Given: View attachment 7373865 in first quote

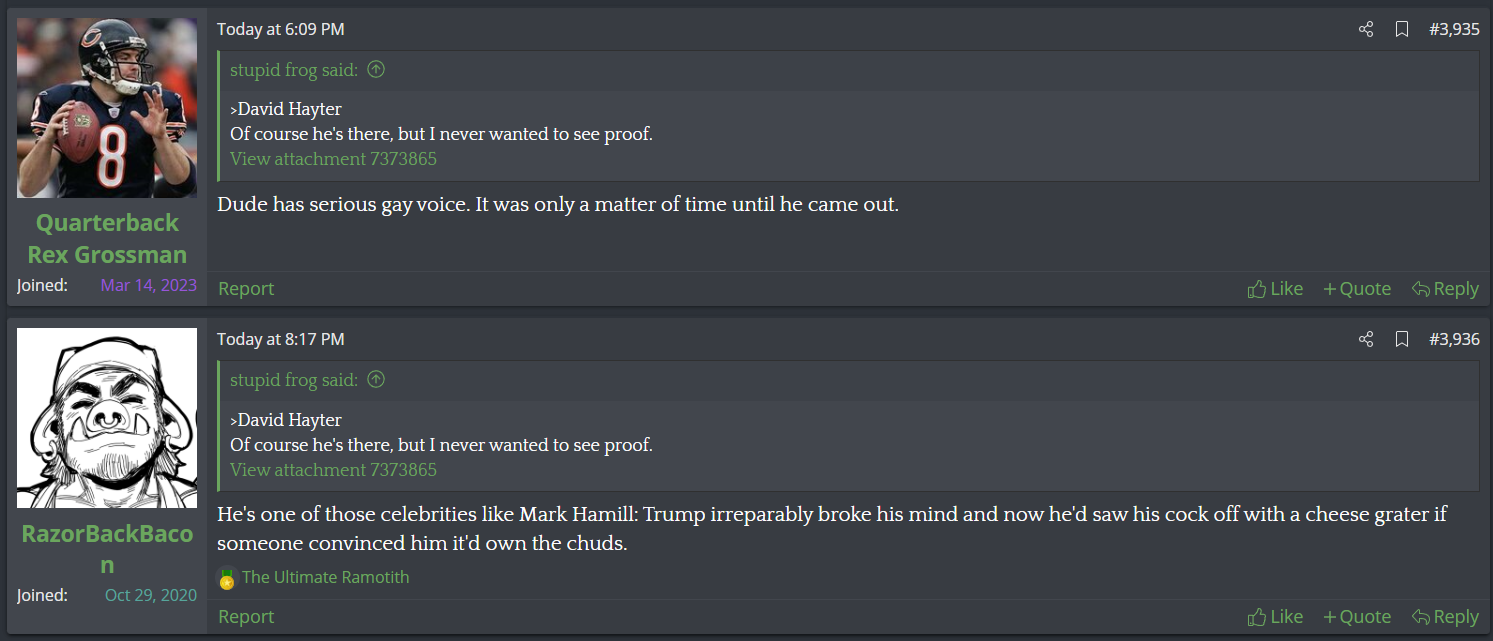Looking at the screenshot, I should point(333,159).
